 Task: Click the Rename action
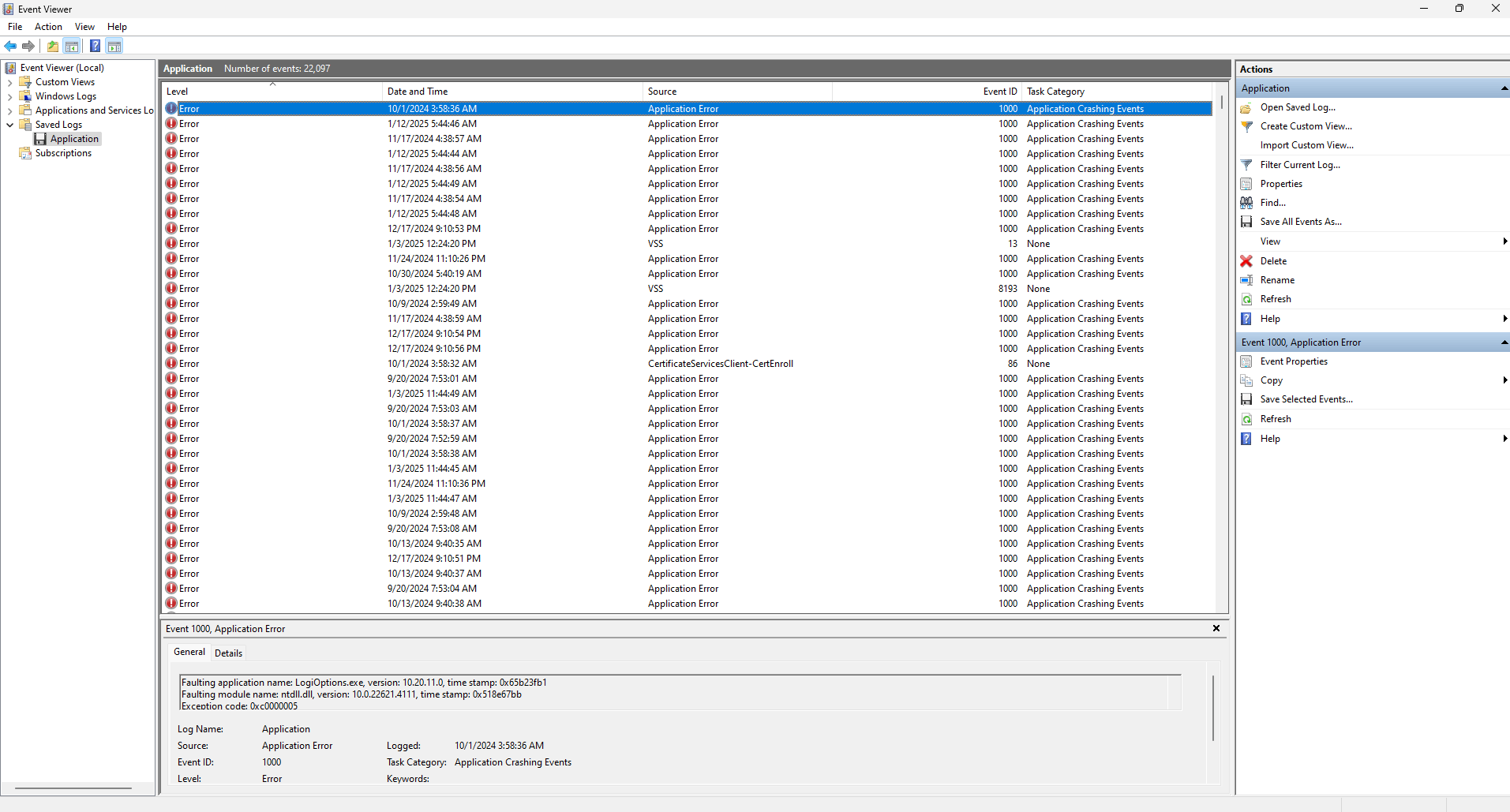pyautogui.click(x=1277, y=280)
